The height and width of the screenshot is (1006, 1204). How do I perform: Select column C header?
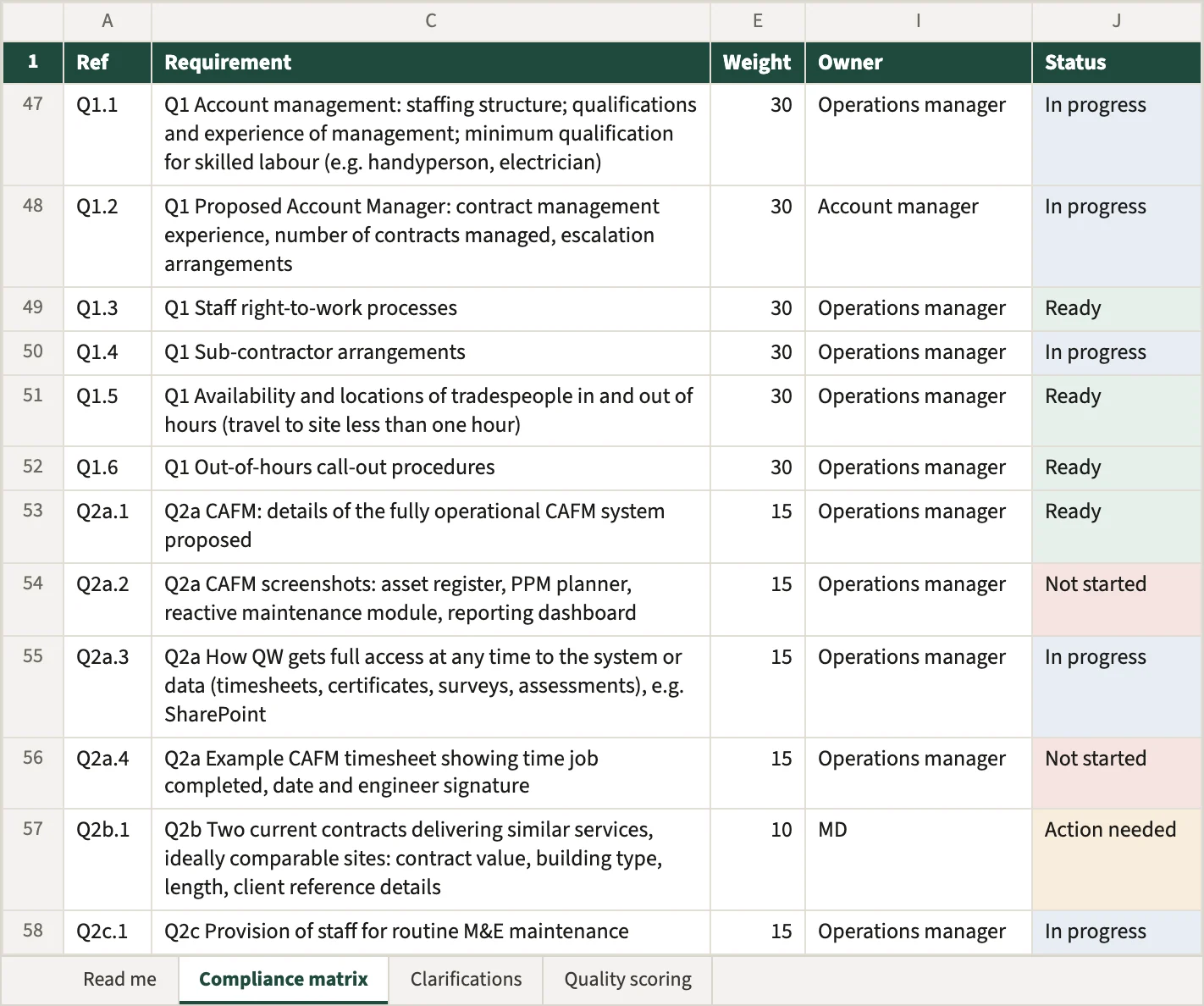(431, 21)
